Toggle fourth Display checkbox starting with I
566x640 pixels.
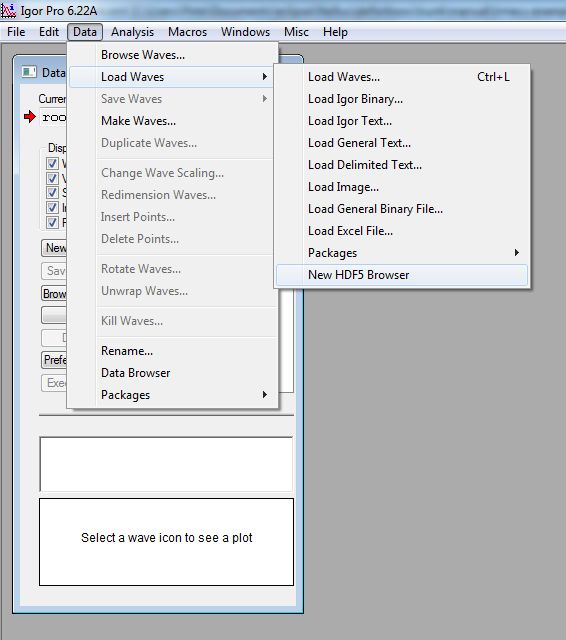(52, 207)
